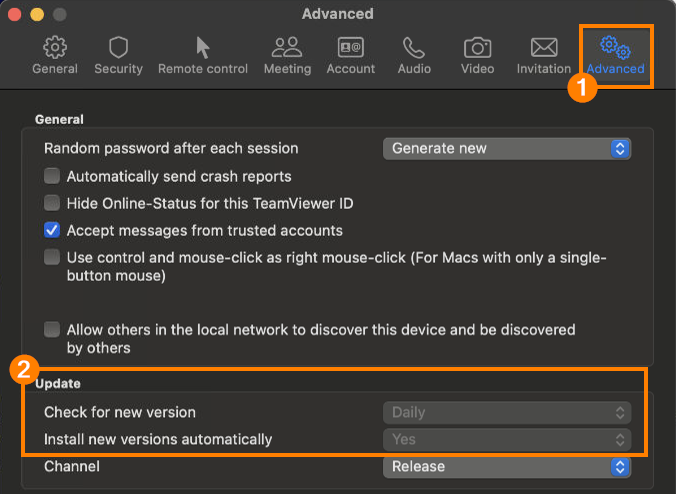
Task: Check Hide Online-Status for this TeamViewer ID
Action: point(52,203)
